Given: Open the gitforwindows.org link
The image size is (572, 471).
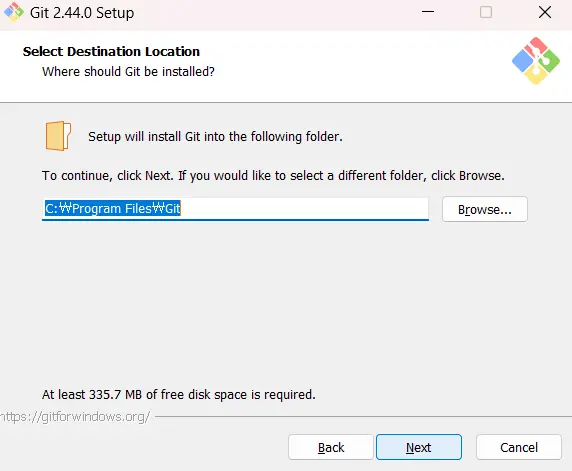Looking at the screenshot, I should click(75, 417).
